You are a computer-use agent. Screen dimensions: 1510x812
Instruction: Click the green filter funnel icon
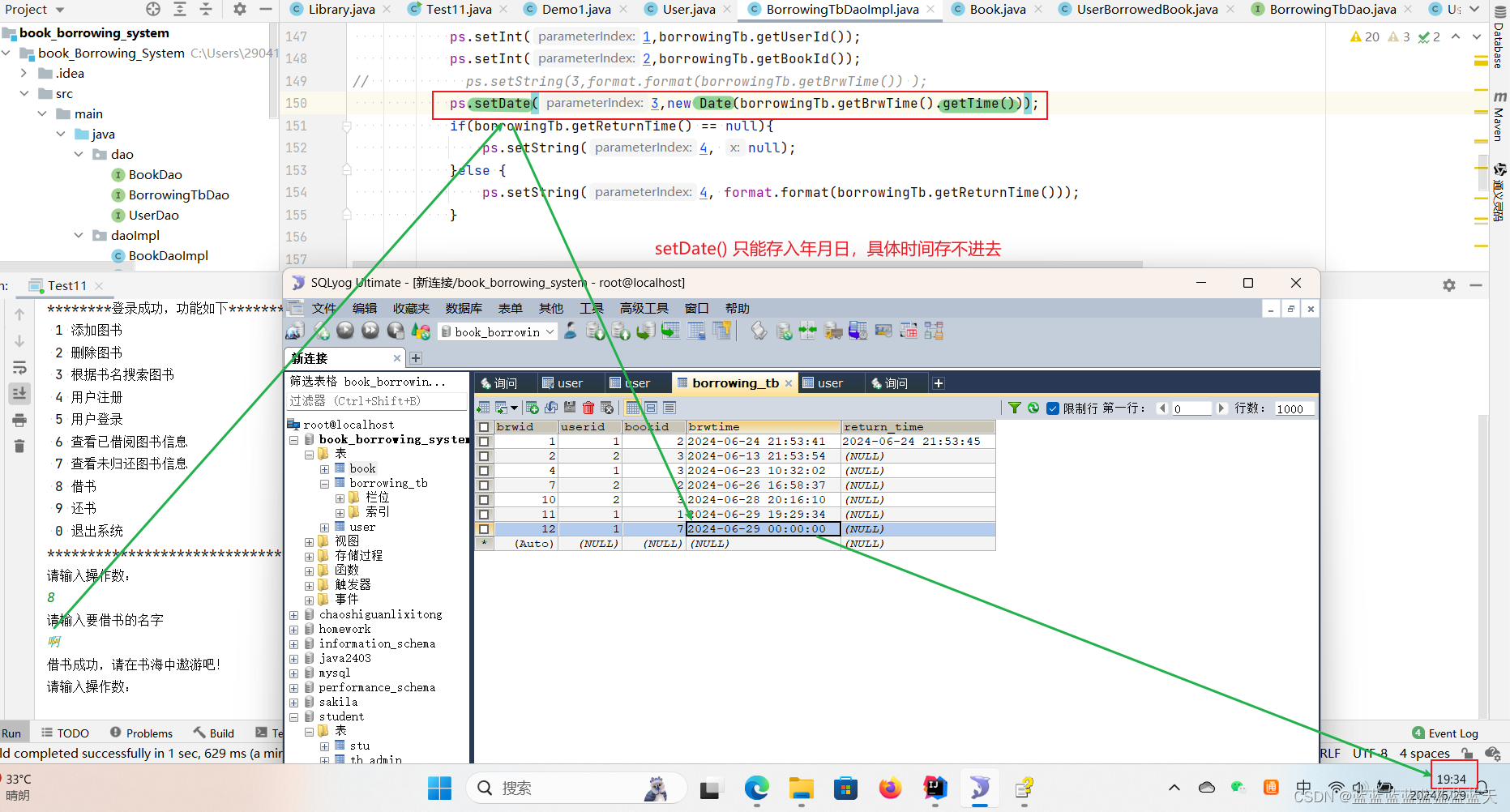click(x=1015, y=408)
